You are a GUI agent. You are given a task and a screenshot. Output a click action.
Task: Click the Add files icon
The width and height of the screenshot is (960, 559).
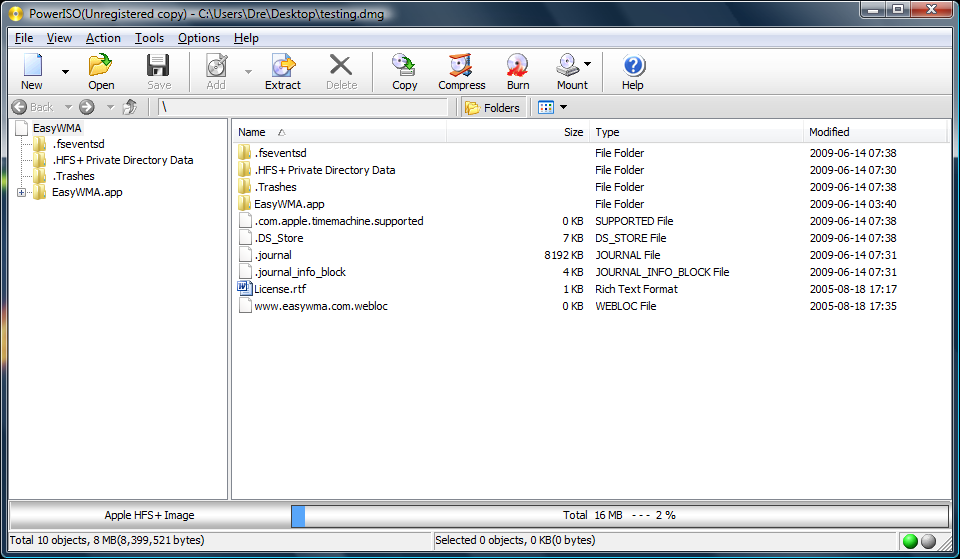click(216, 66)
